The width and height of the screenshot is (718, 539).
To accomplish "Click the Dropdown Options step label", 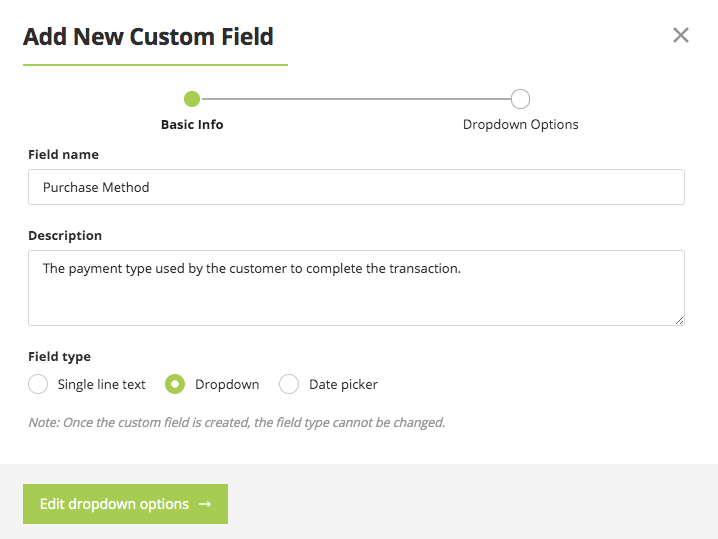I will click(521, 125).
